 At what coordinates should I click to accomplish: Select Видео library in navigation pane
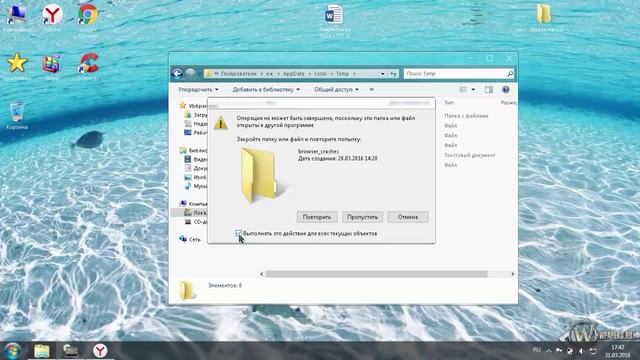click(x=196, y=159)
